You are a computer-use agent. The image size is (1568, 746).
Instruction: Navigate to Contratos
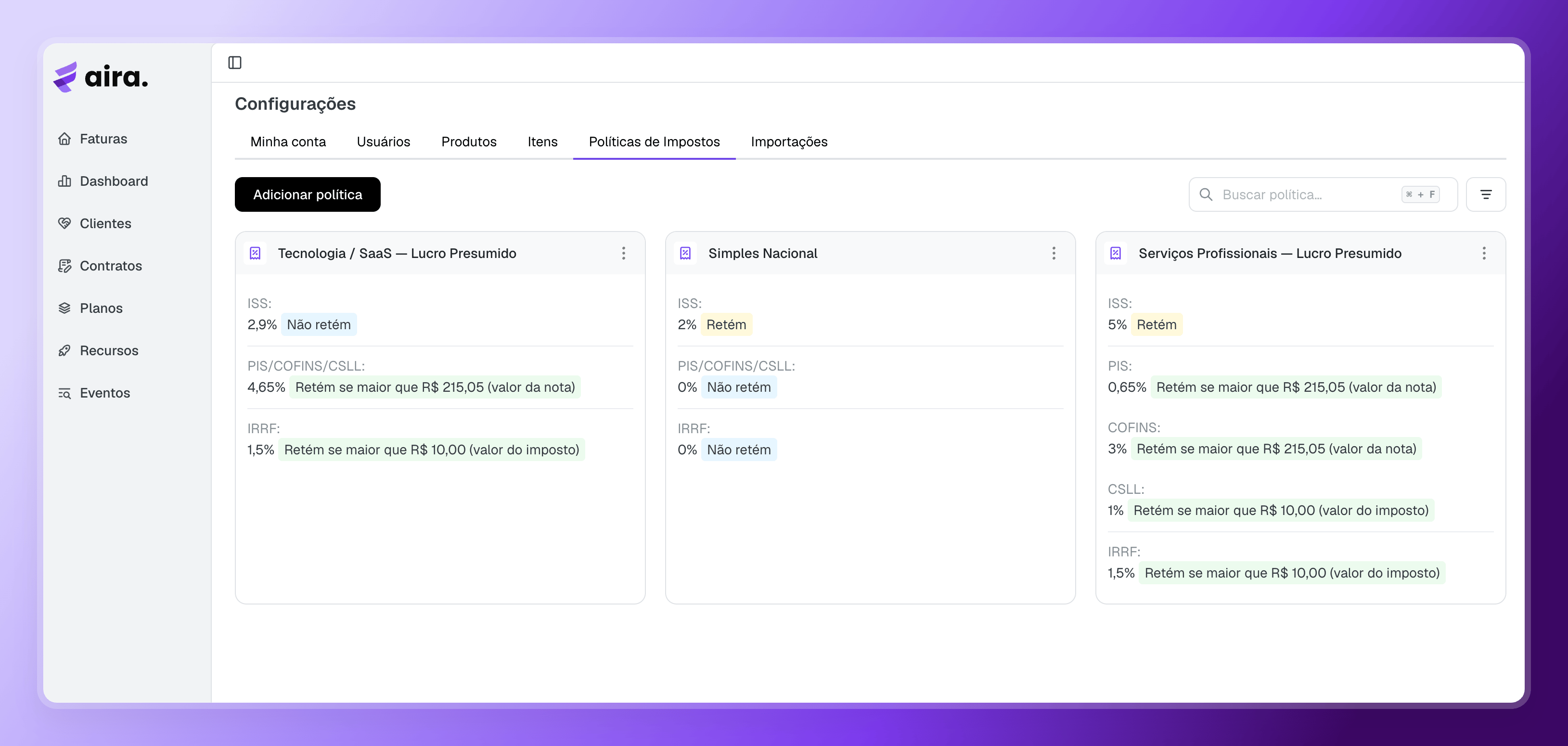point(111,266)
